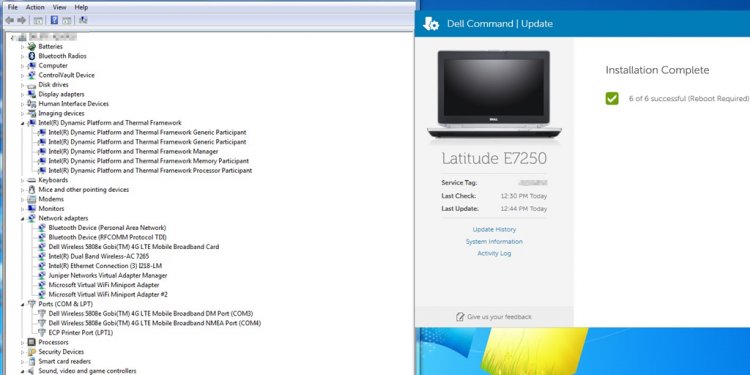Click the Smart card readers icon
The height and width of the screenshot is (375, 750).
point(32,362)
